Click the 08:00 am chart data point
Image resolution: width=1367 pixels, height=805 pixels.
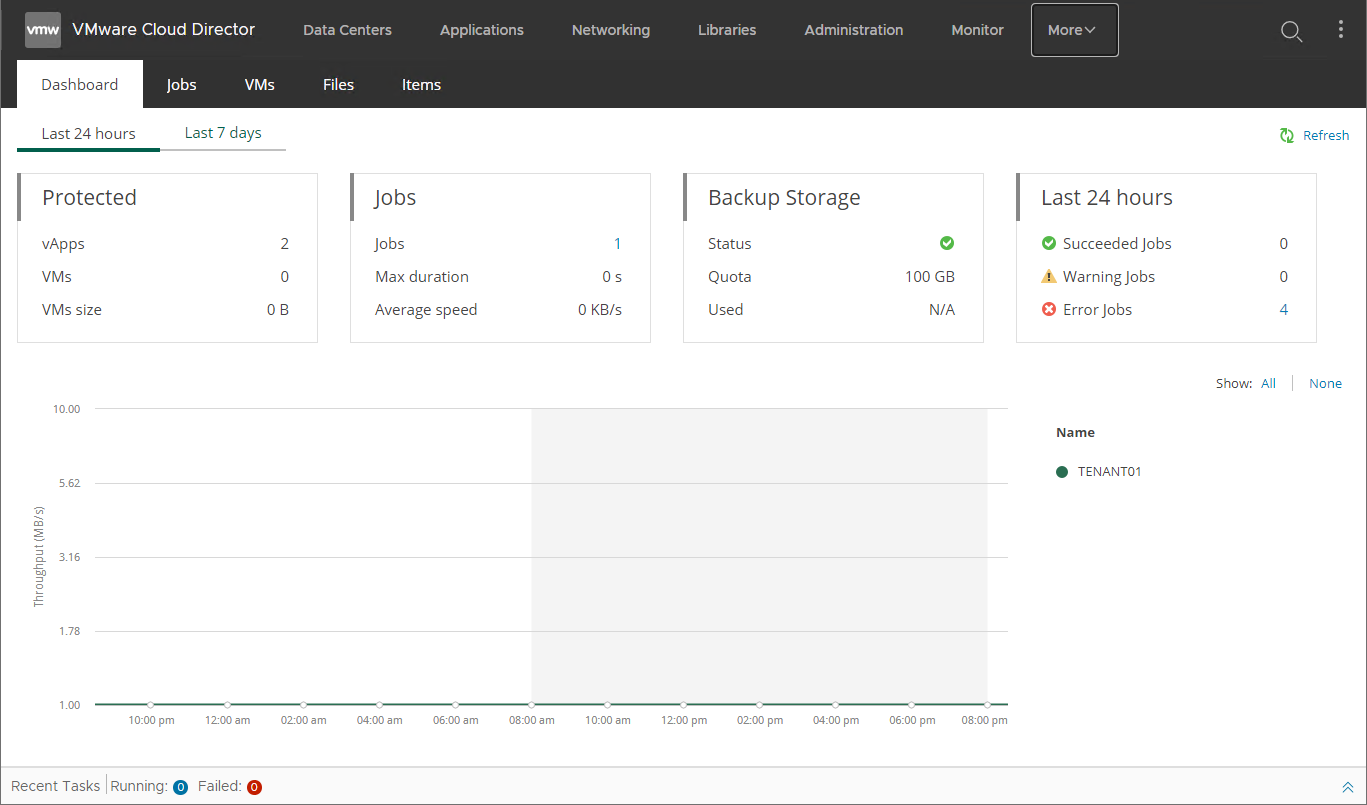click(x=532, y=705)
